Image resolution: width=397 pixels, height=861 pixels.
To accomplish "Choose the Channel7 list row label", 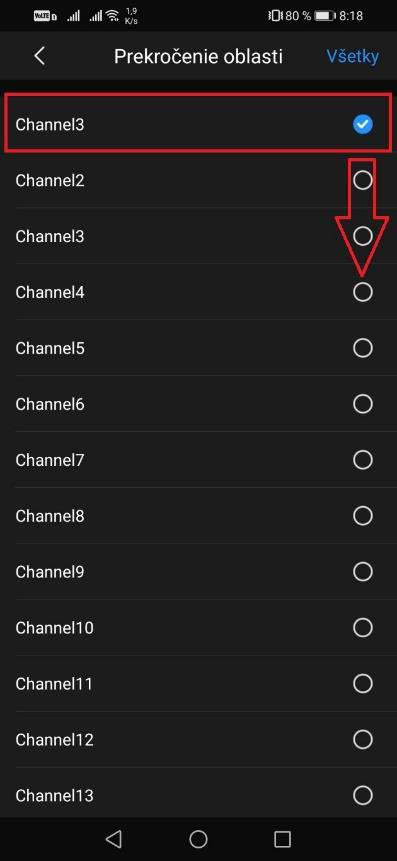I will pyautogui.click(x=50, y=460).
